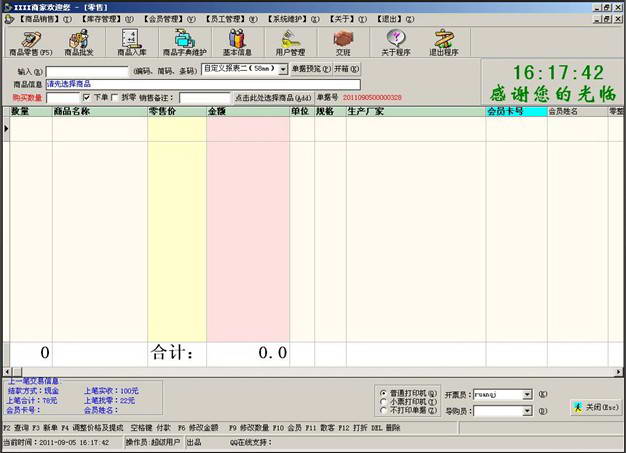Click the 单据号 2011090500000328 text
This screenshot has width=626, height=453.
[x=372, y=98]
